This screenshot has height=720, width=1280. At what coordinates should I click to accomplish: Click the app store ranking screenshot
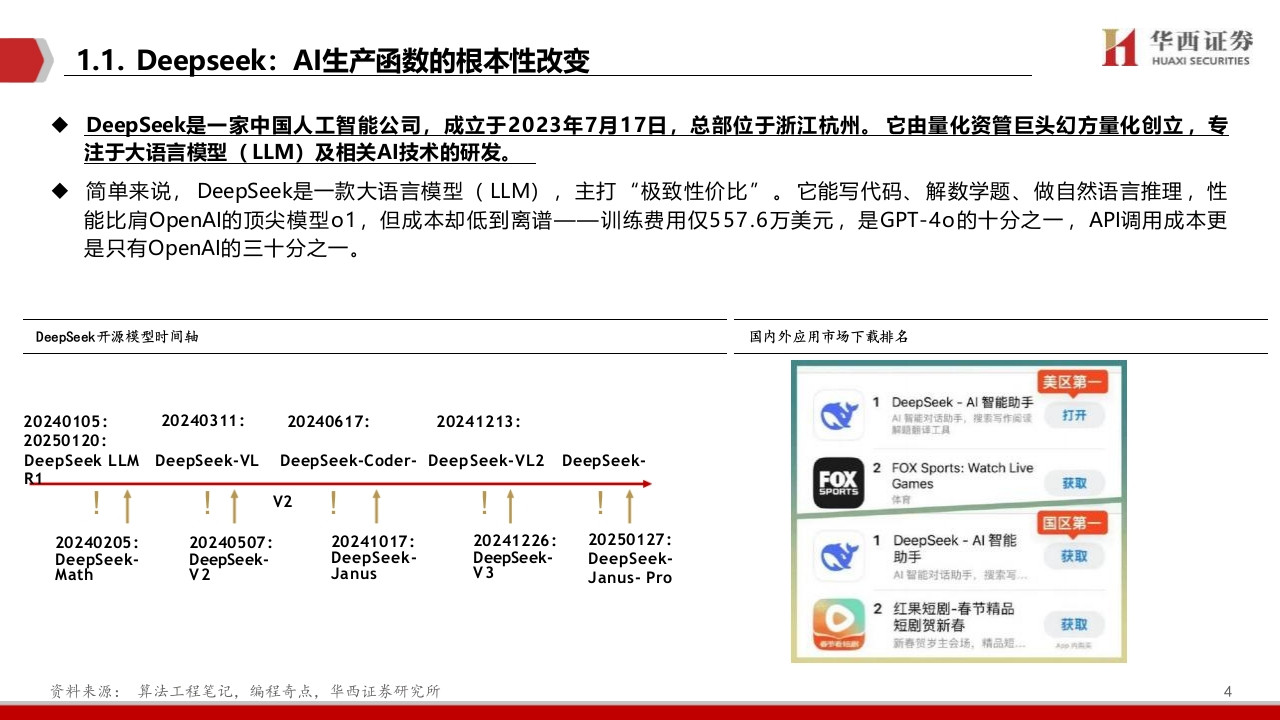coord(959,511)
